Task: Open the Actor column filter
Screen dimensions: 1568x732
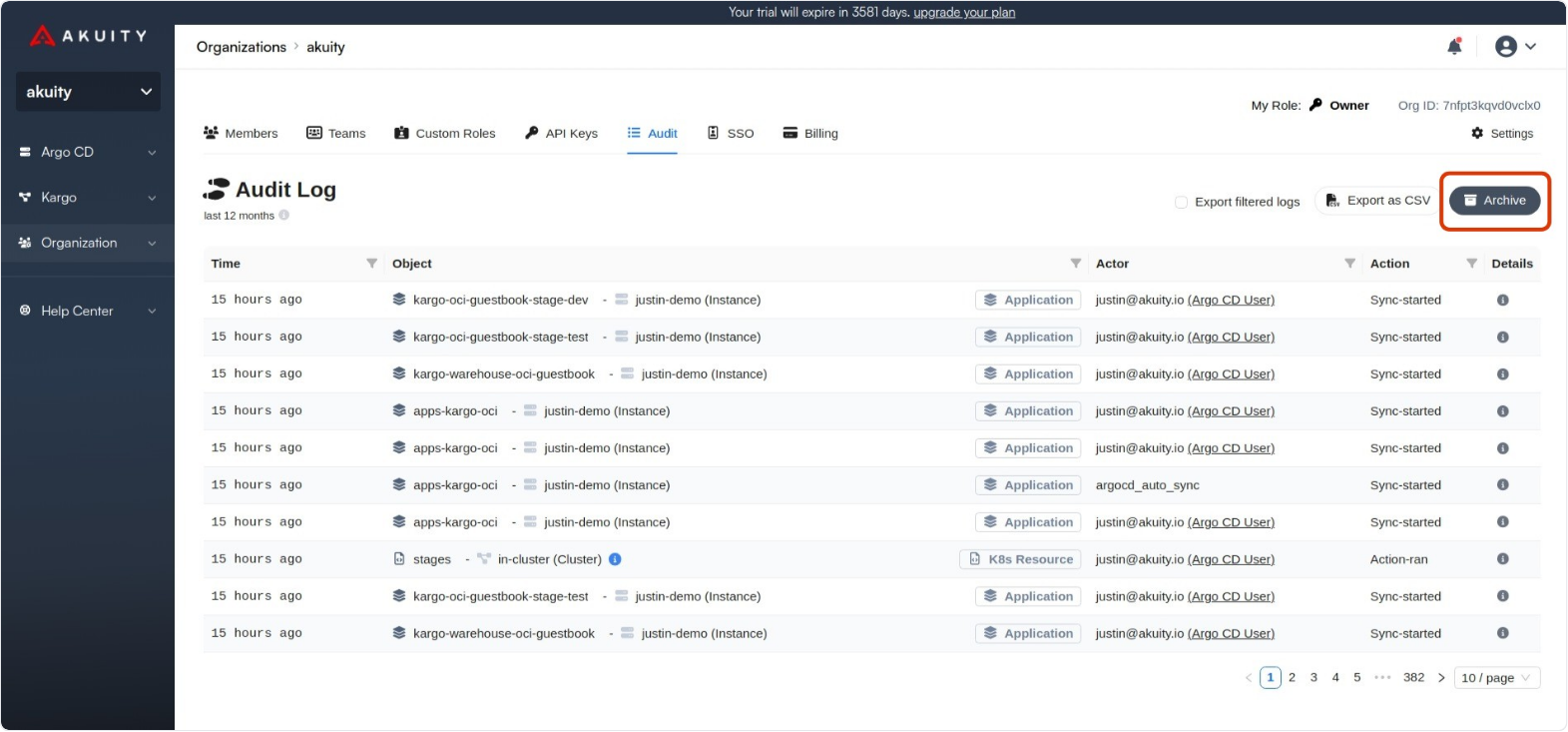Action: (1349, 264)
